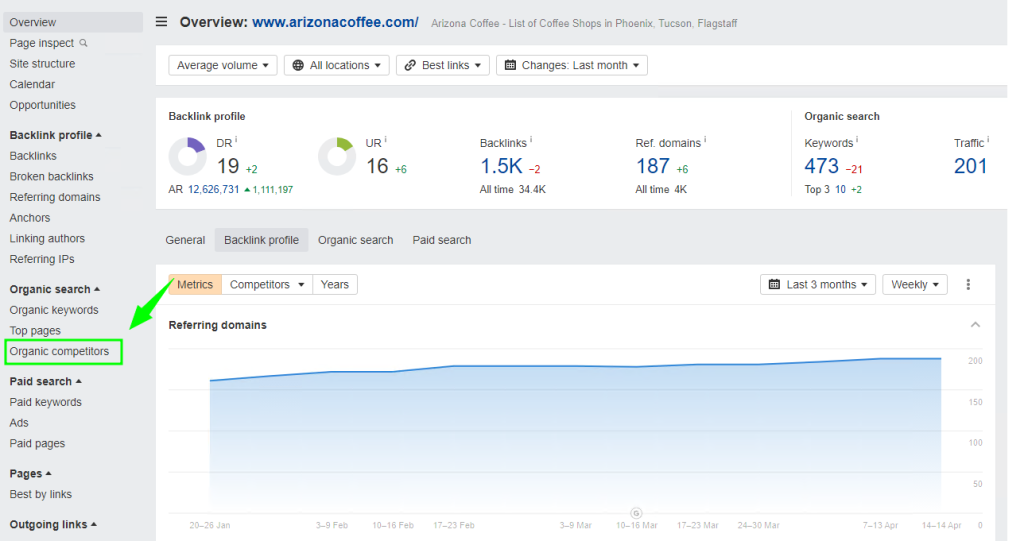The image size is (1024, 541).
Task: Click the search icon next to Page inspect
Action: click(84, 43)
